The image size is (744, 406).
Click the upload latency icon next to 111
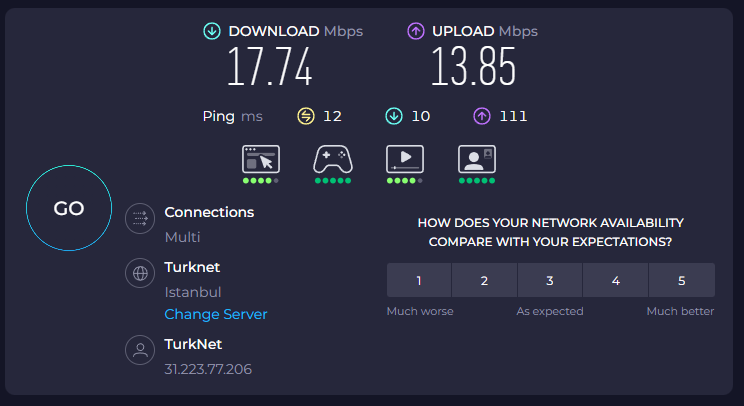click(x=482, y=116)
